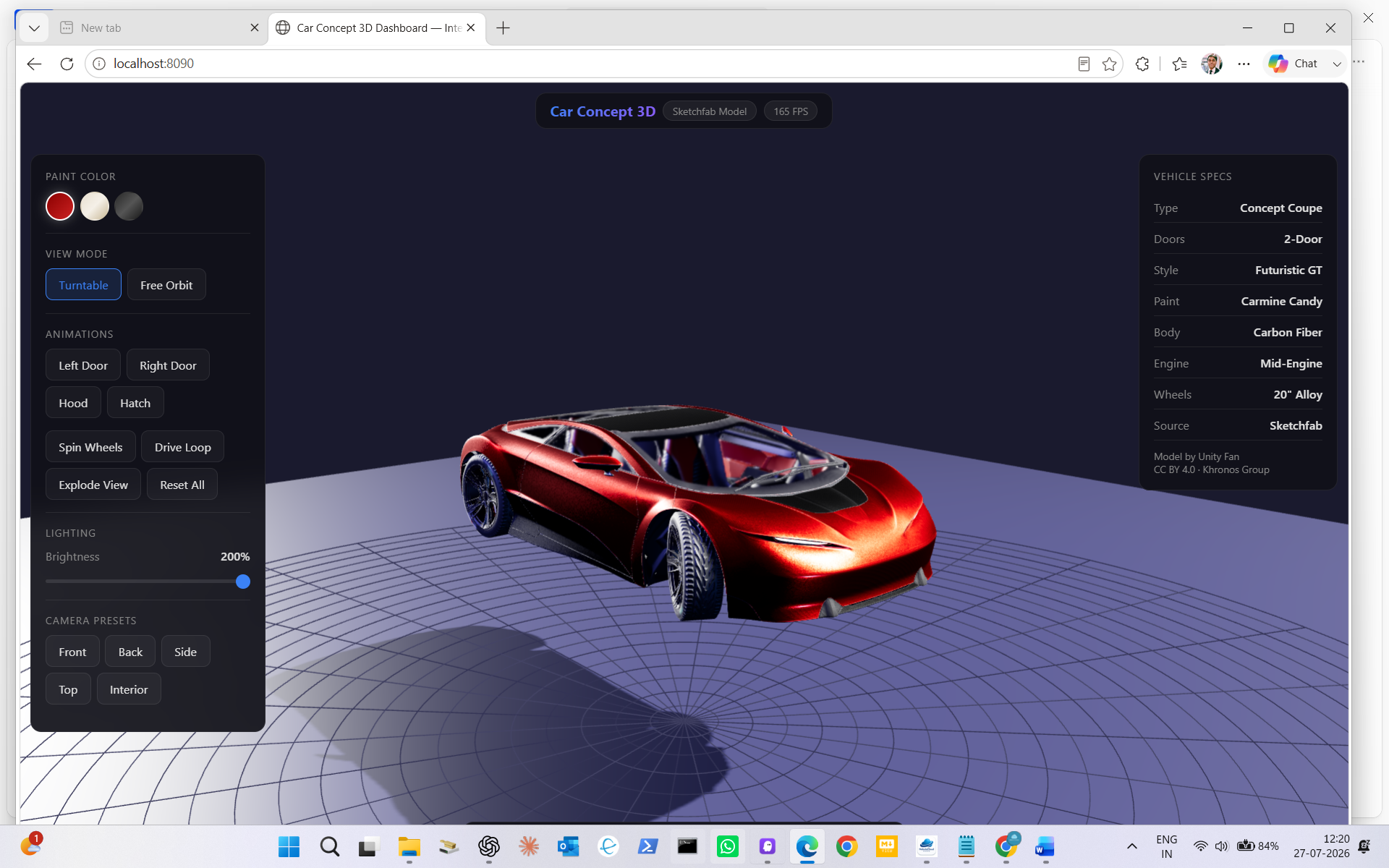The image size is (1389, 868).
Task: Set camera to Back preset
Action: [x=130, y=652]
